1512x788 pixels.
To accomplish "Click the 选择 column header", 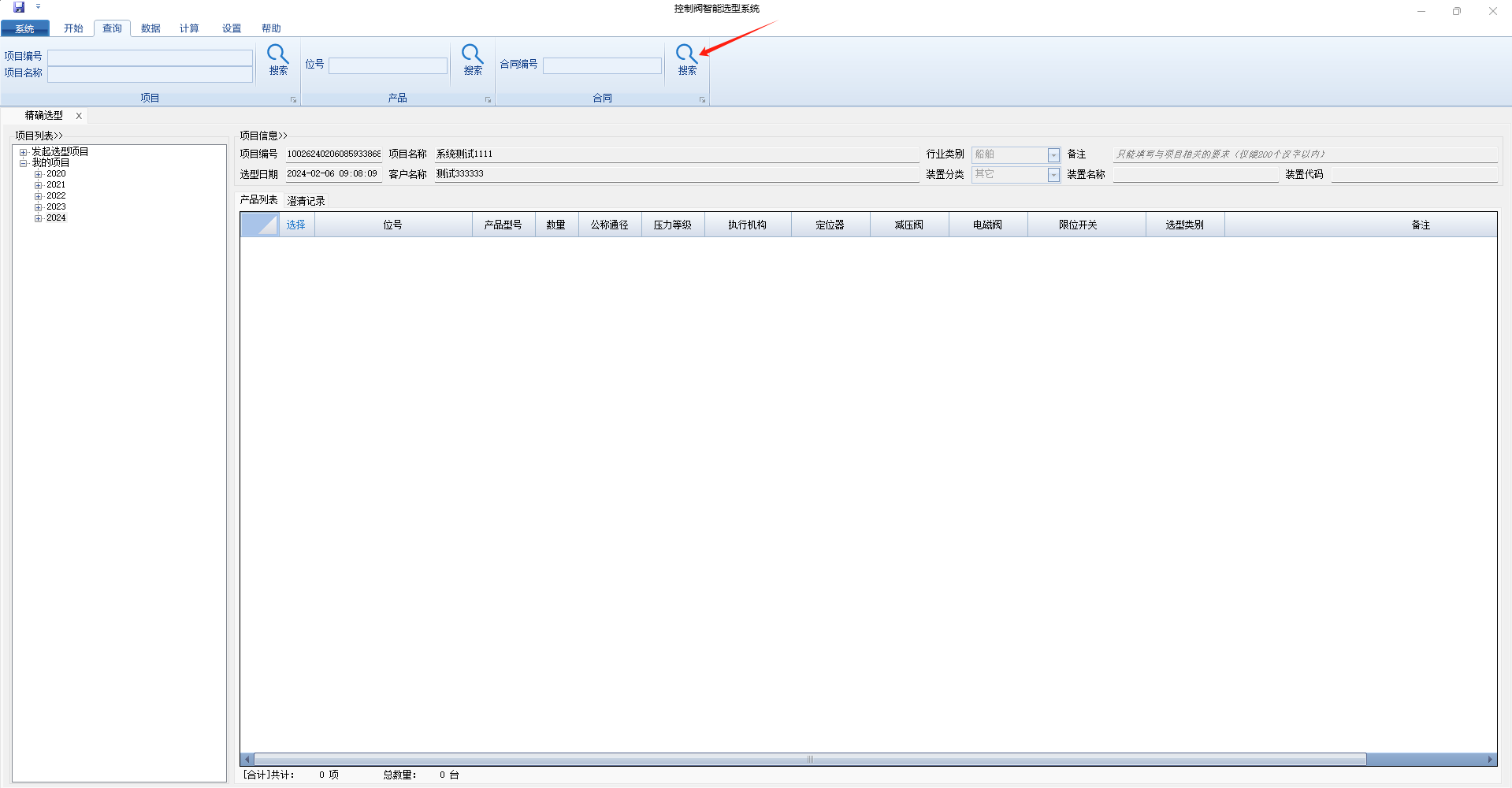I will pos(295,225).
